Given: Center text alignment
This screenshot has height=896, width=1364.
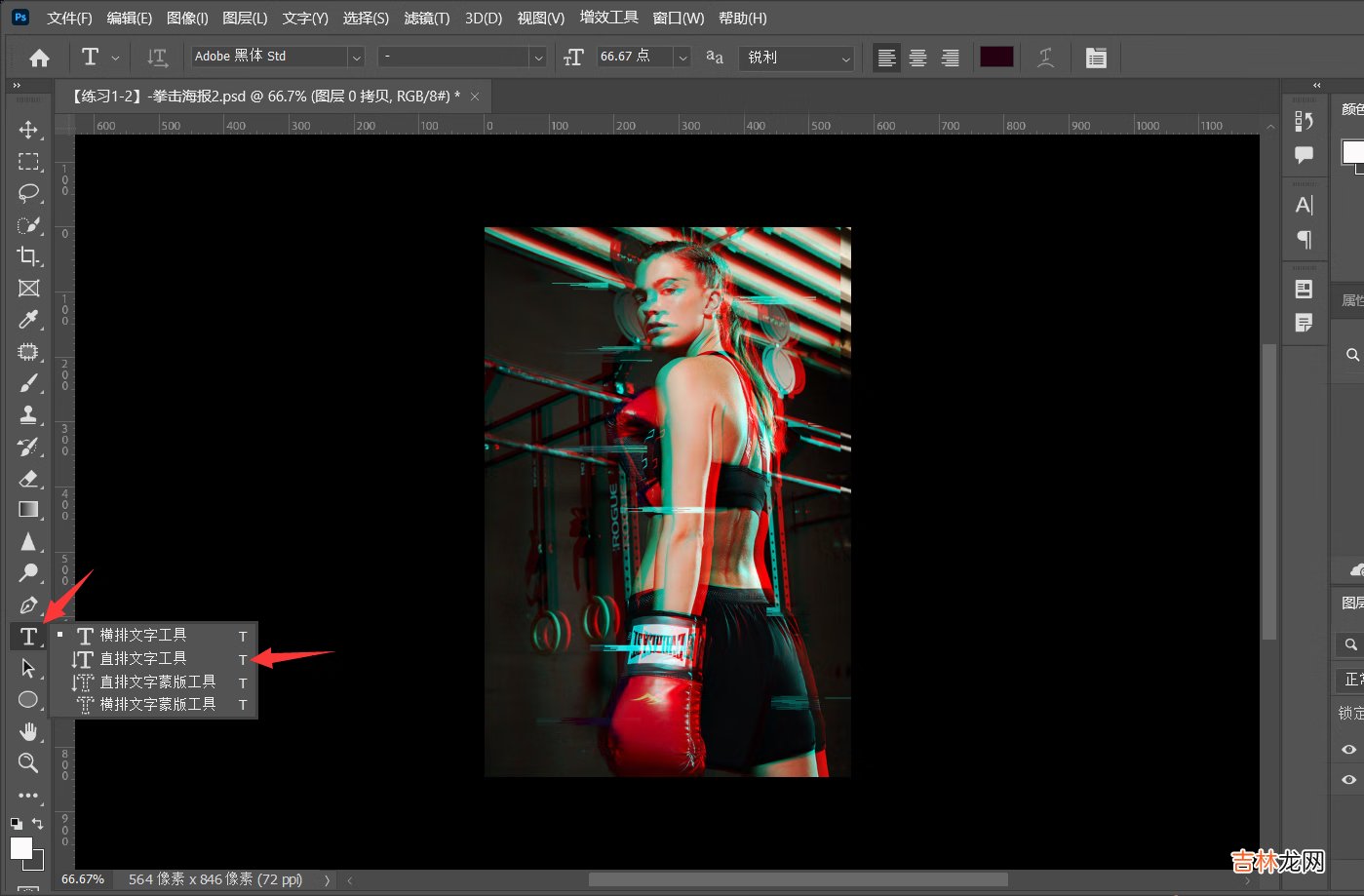Looking at the screenshot, I should (917, 58).
